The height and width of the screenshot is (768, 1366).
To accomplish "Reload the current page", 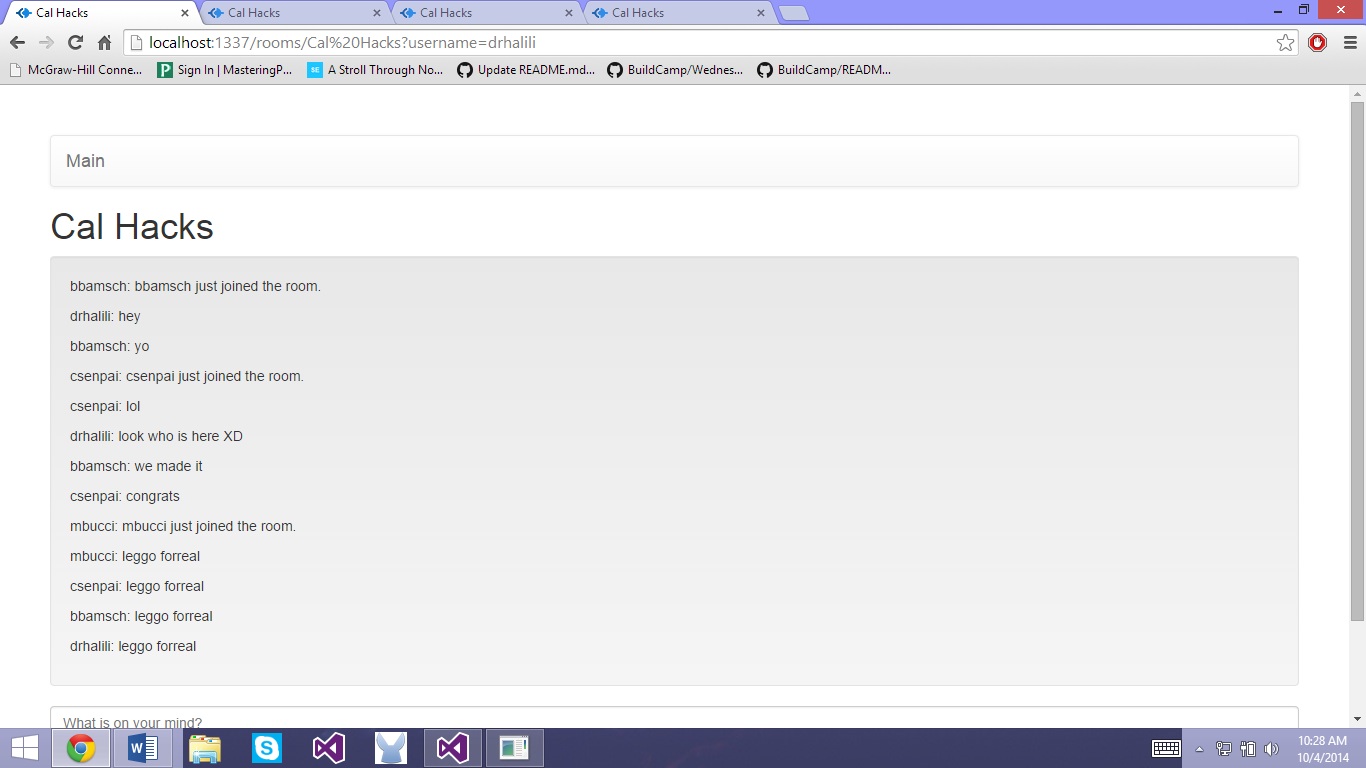I will coord(75,42).
